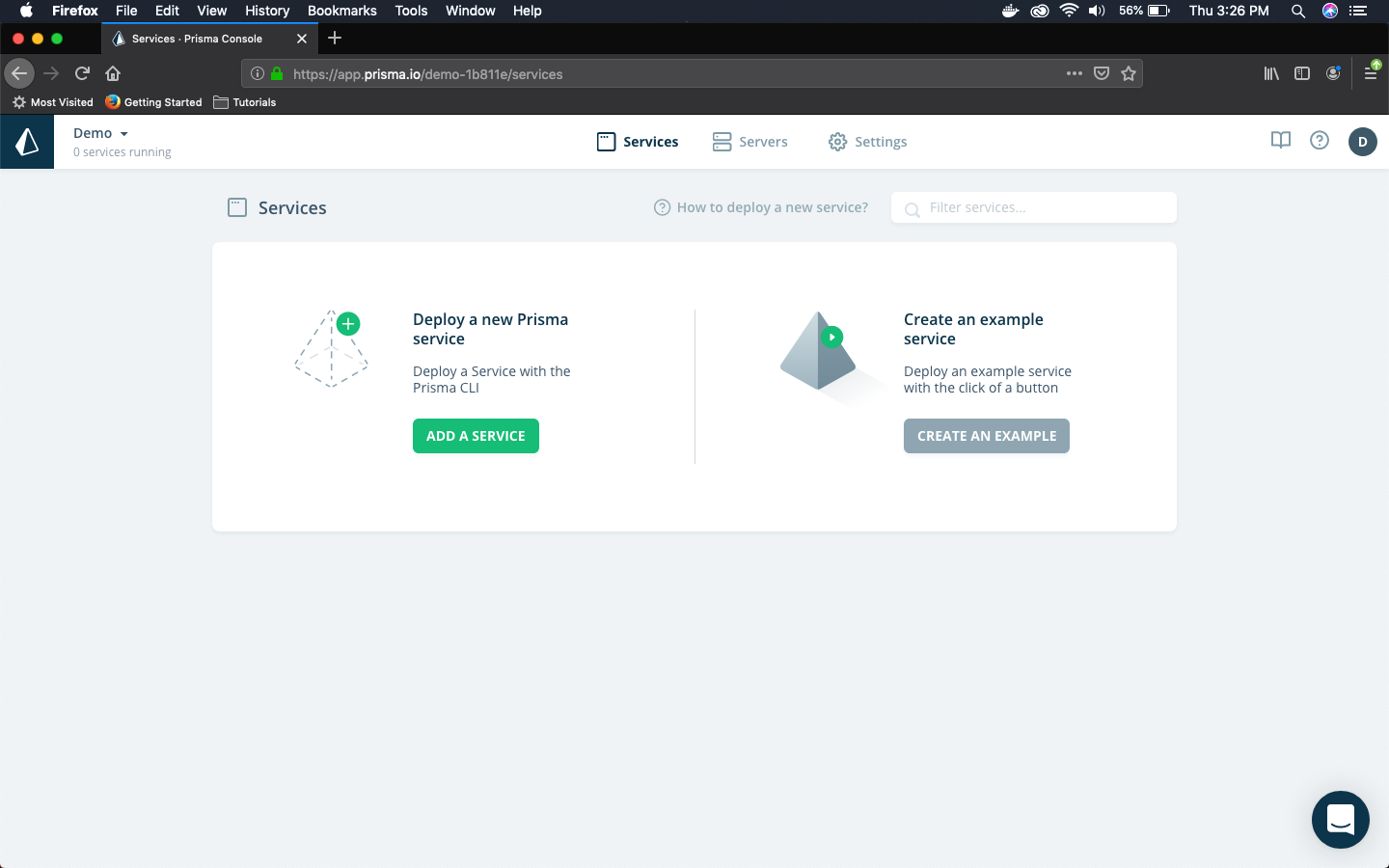This screenshot has width=1389, height=868.
Task: Focus the Filter services search field
Action: 1034,207
